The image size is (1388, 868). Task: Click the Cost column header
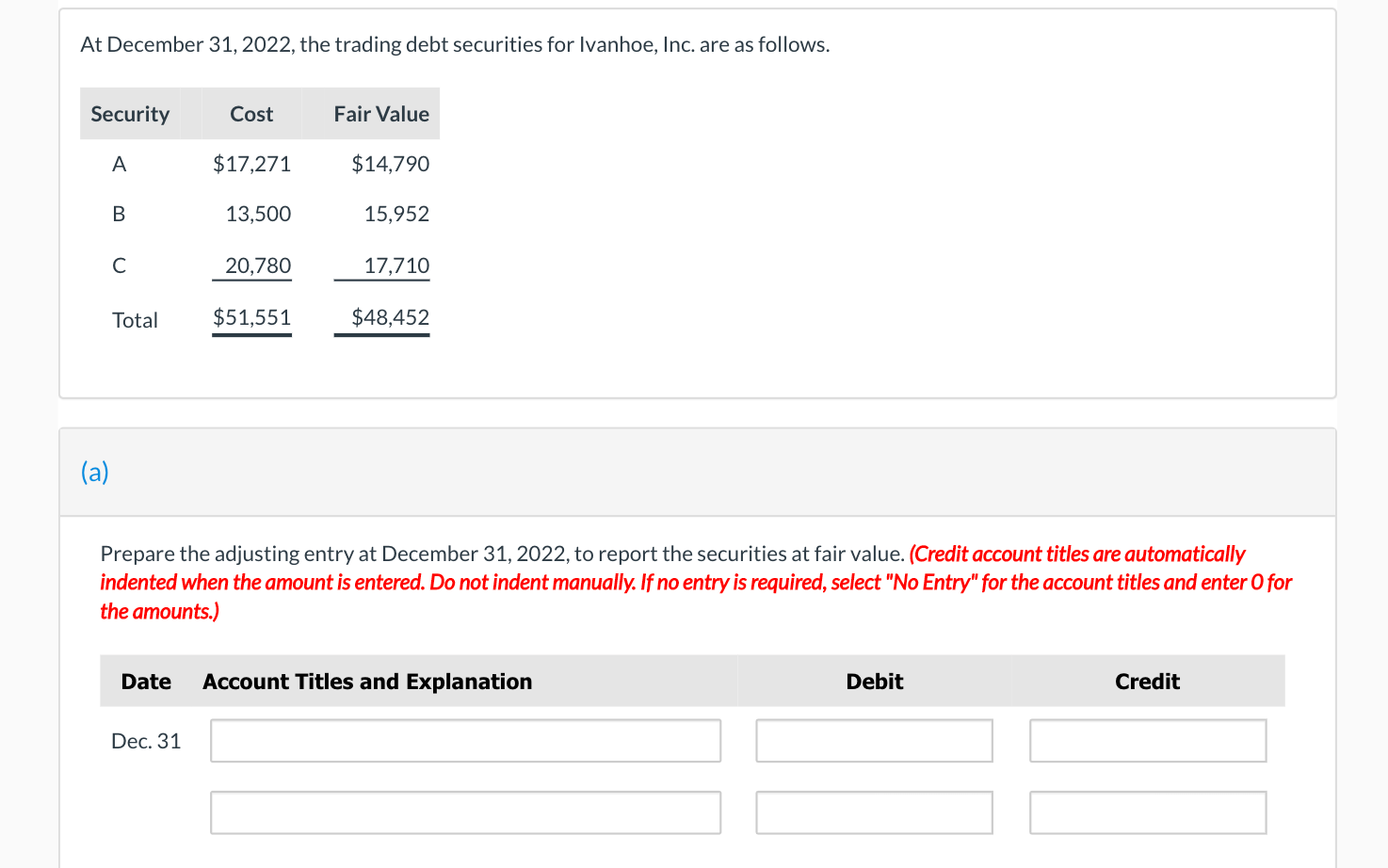(x=251, y=114)
